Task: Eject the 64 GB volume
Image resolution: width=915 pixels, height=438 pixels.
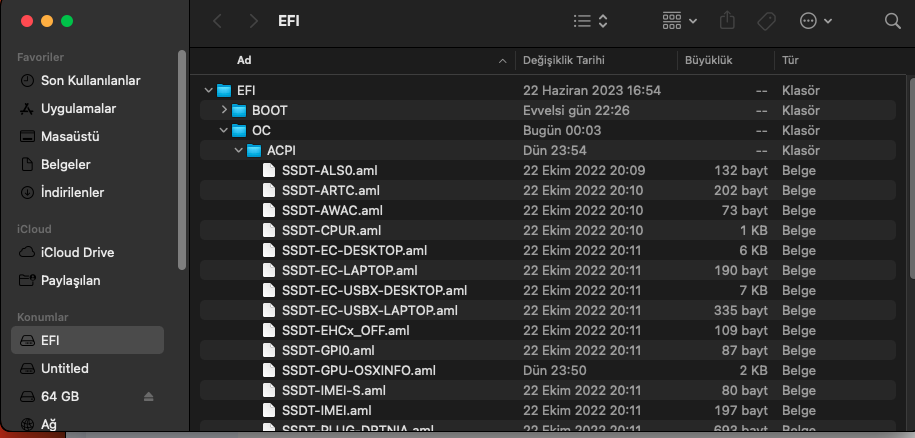Action: (149, 397)
